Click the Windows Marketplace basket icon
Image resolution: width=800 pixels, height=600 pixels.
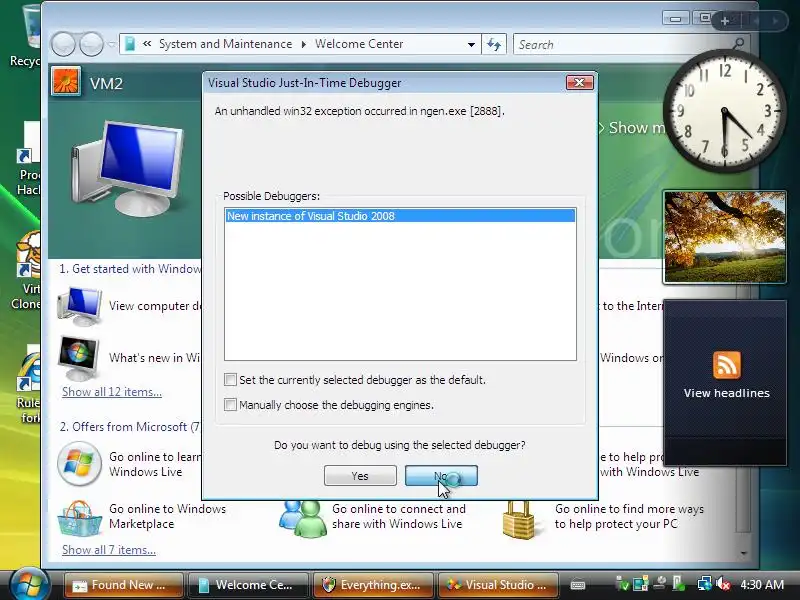[x=79, y=518]
